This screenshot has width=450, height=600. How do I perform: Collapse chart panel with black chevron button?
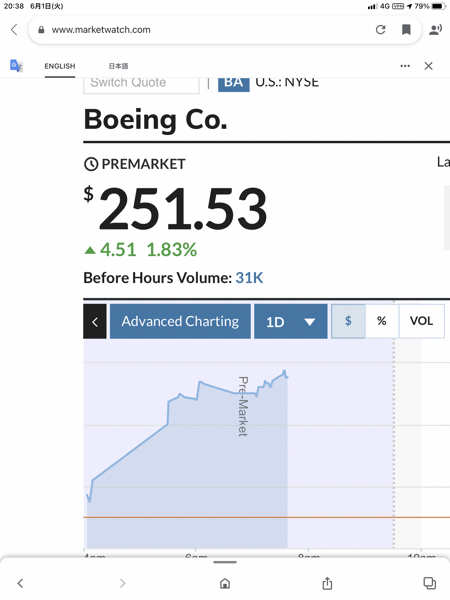[x=95, y=321]
